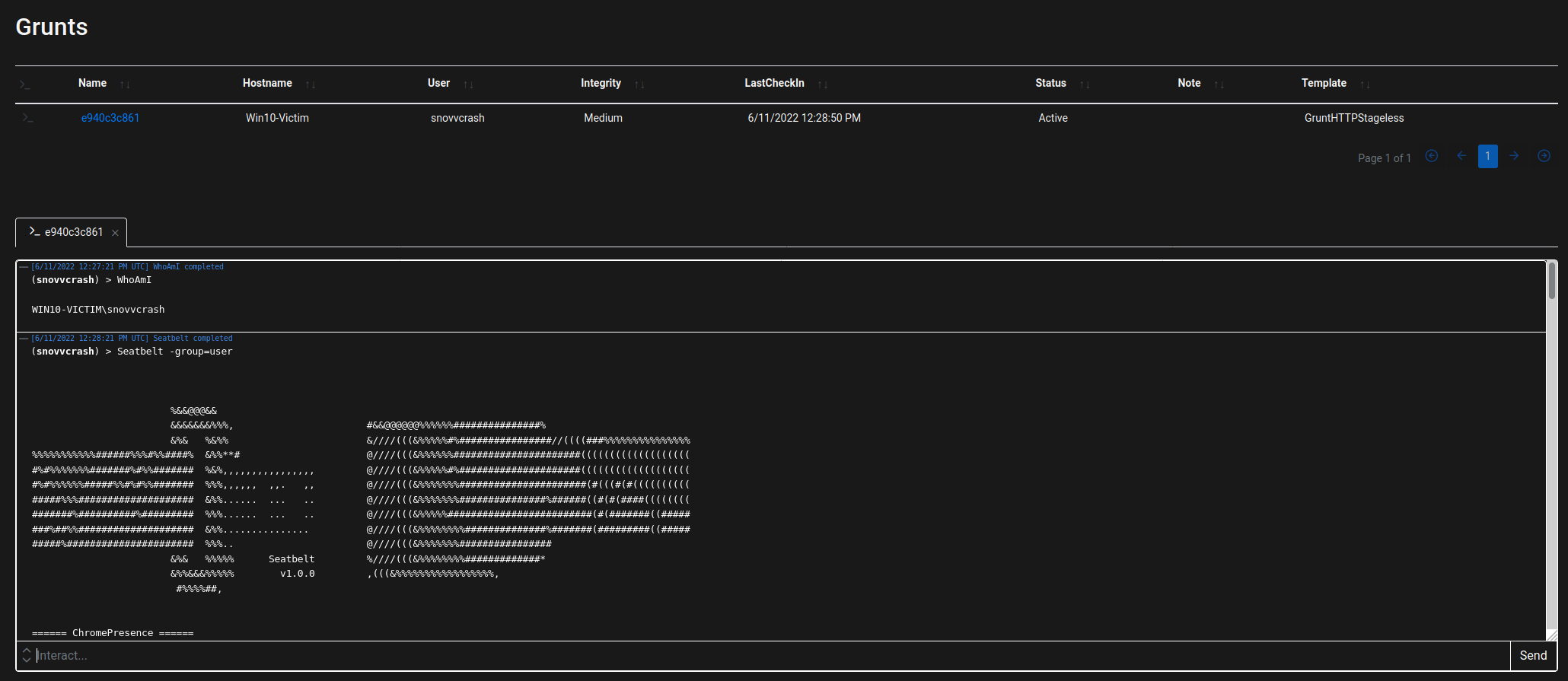The height and width of the screenshot is (681, 1568).
Task: Close the e940c3c861 terminal tab
Action: [115, 233]
